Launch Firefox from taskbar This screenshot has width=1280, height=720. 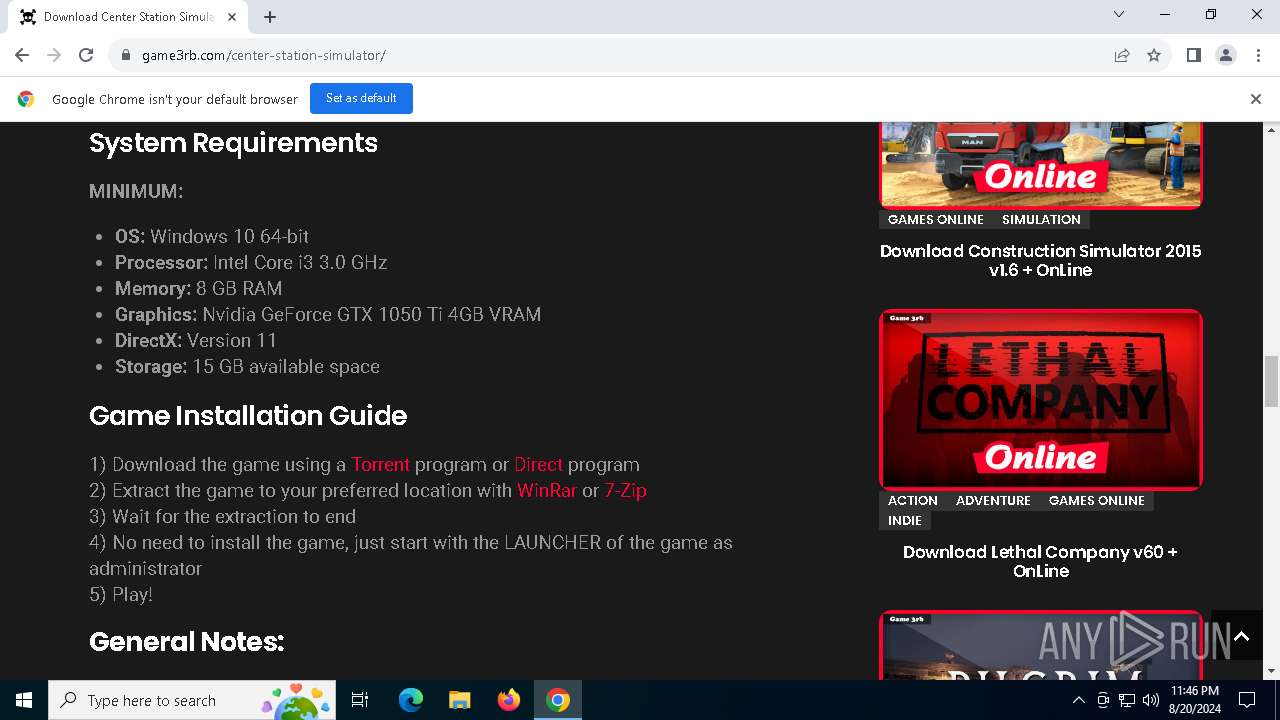click(508, 700)
